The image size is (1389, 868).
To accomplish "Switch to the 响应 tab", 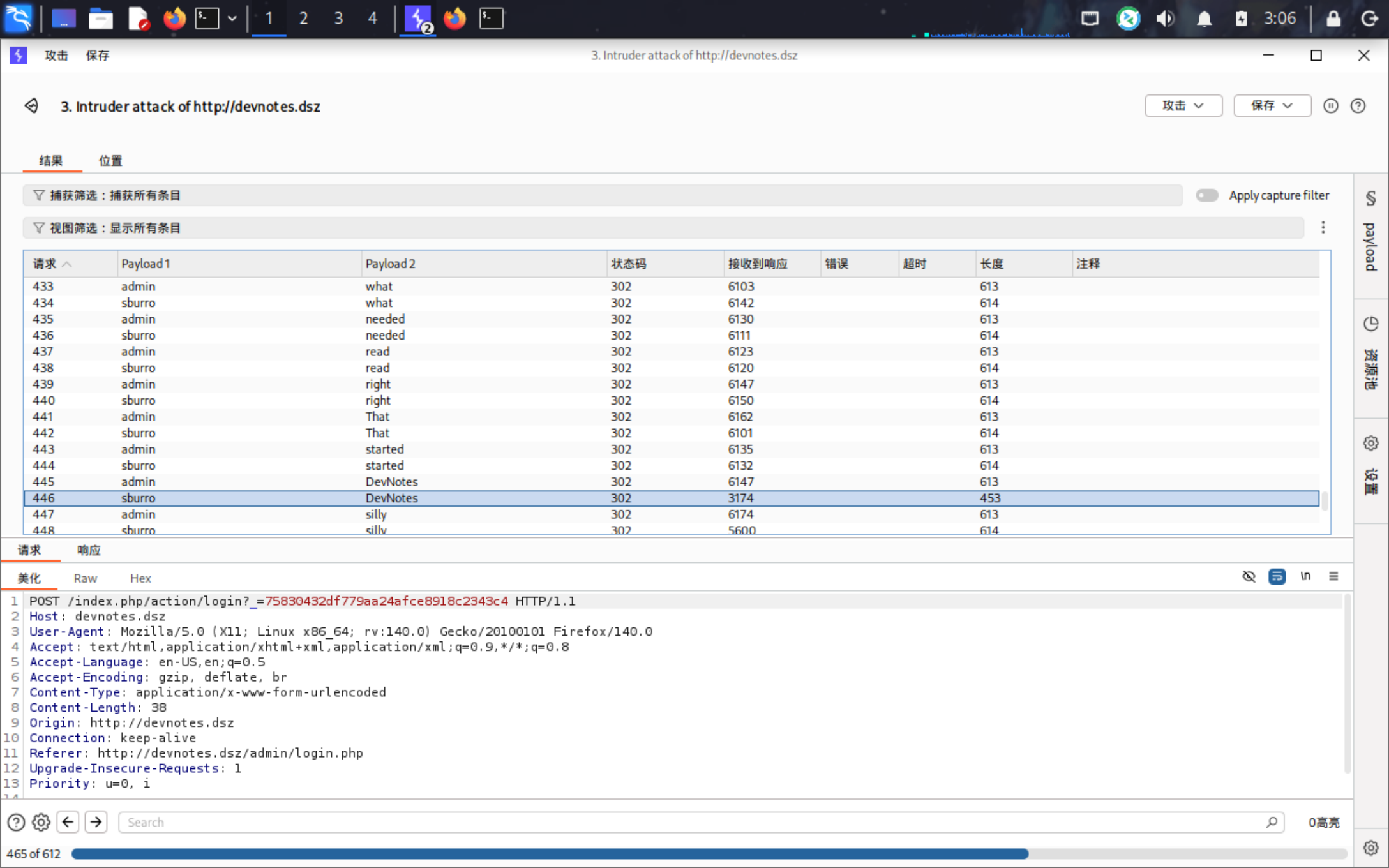I will tap(89, 550).
